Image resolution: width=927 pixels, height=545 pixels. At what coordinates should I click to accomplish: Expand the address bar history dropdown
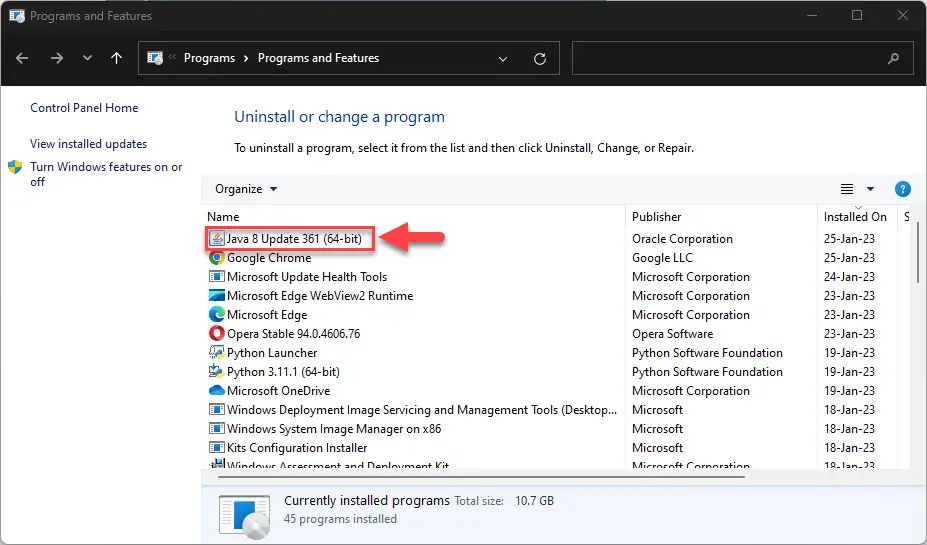(x=503, y=59)
